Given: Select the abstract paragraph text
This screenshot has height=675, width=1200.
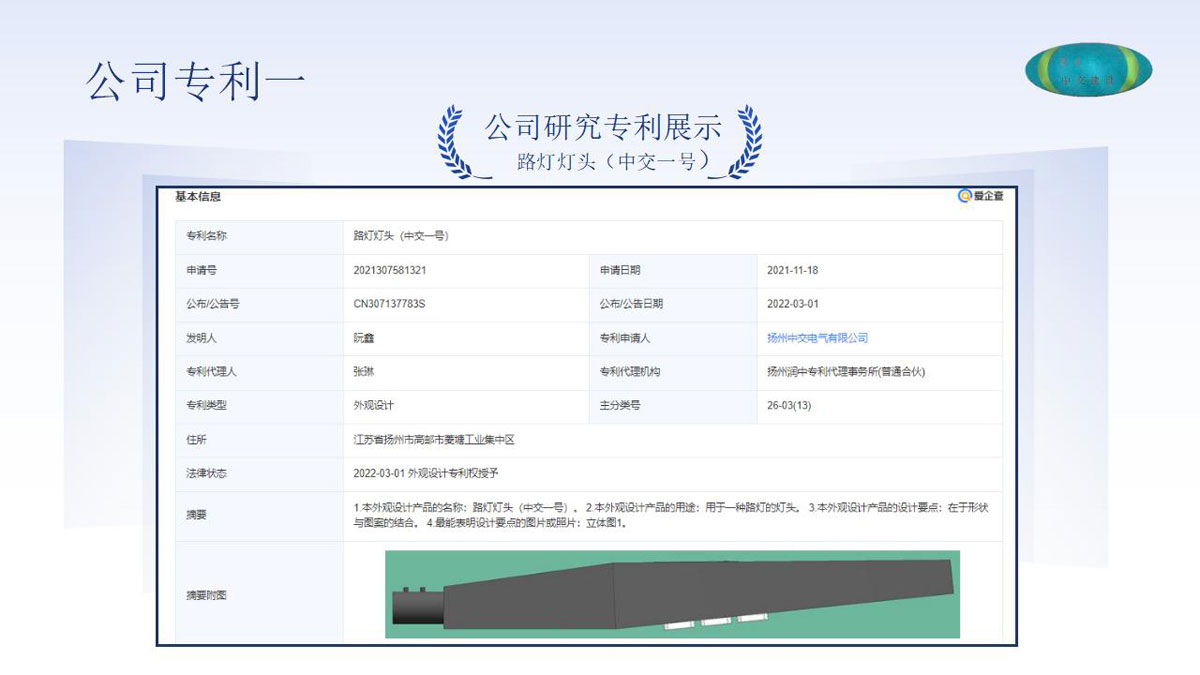Looking at the screenshot, I should [x=671, y=515].
